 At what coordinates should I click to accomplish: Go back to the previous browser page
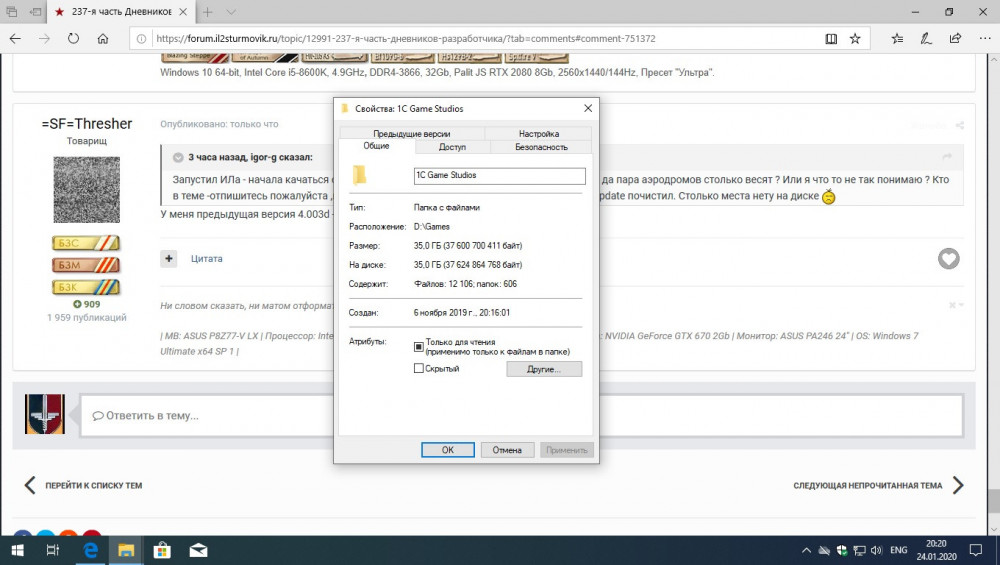click(x=15, y=39)
